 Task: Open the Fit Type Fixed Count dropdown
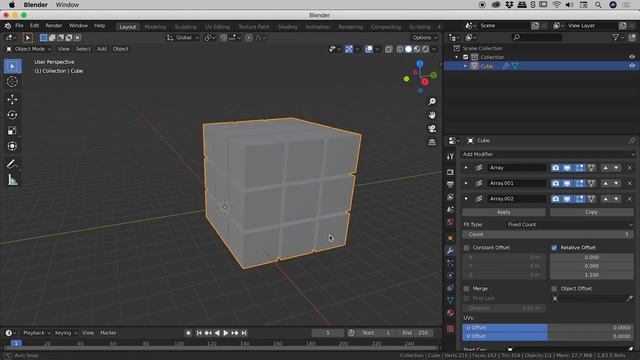570,224
